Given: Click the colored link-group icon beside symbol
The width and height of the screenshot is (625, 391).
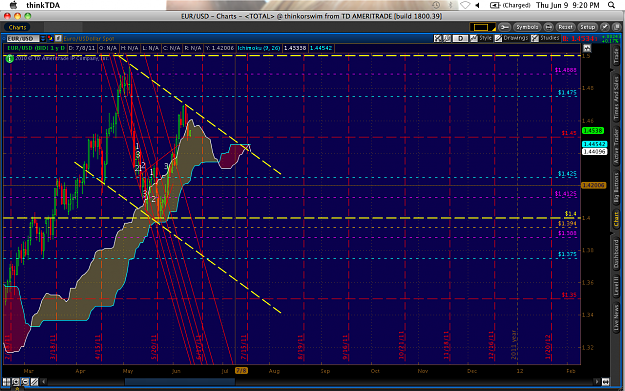Looking at the screenshot, I should (x=50, y=39).
